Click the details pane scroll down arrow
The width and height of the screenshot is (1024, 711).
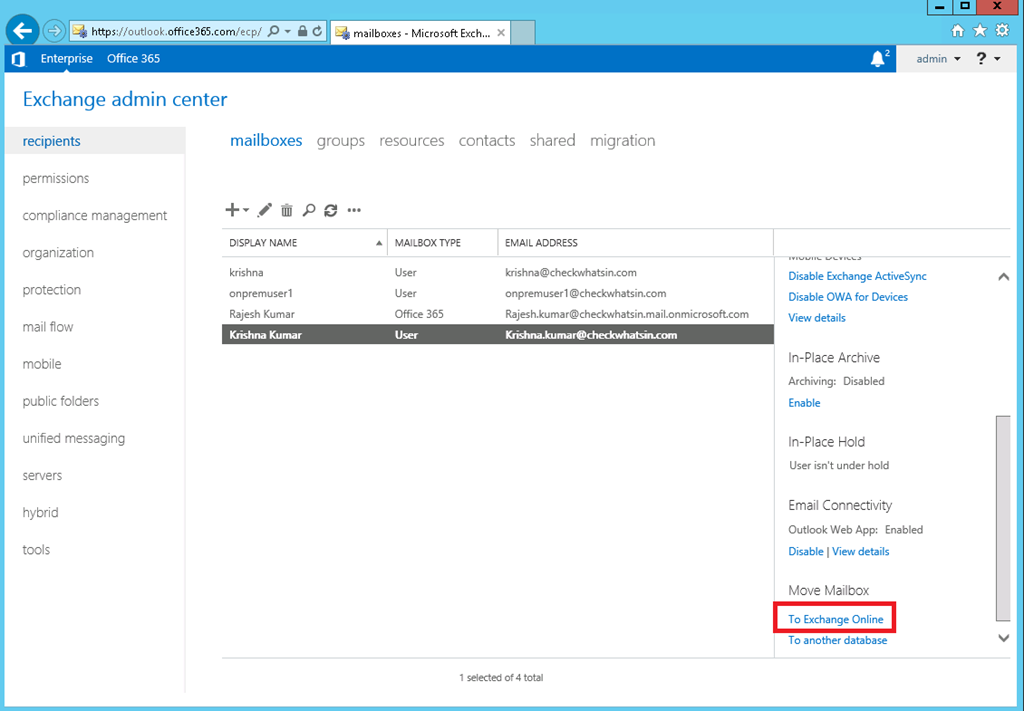point(1003,638)
